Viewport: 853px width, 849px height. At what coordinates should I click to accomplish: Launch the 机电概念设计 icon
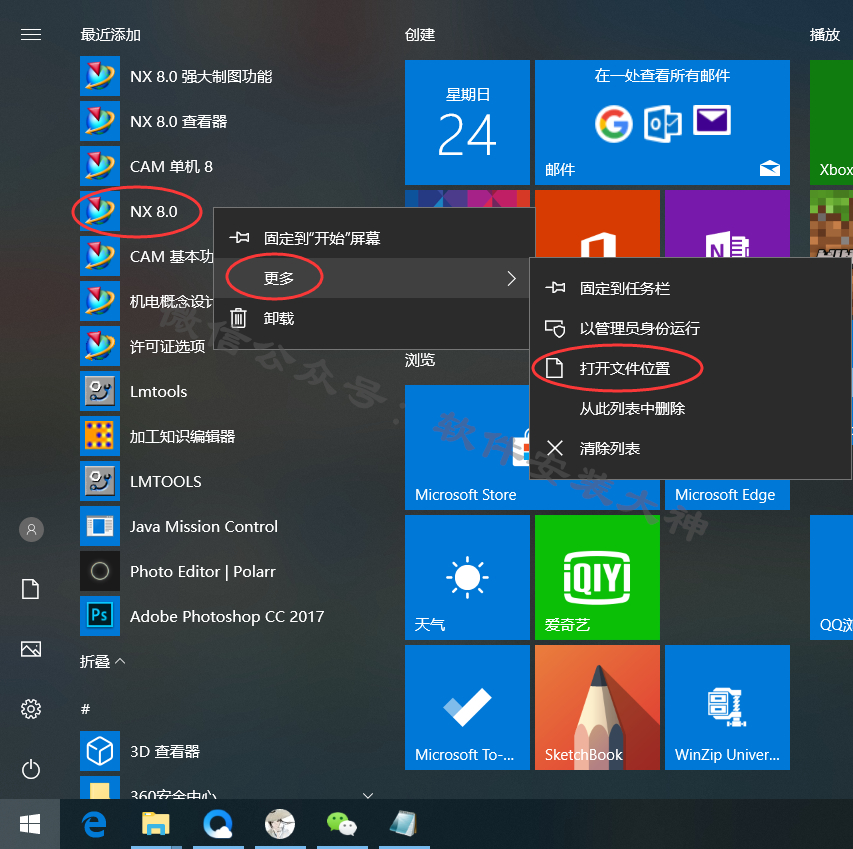pyautogui.click(x=100, y=301)
